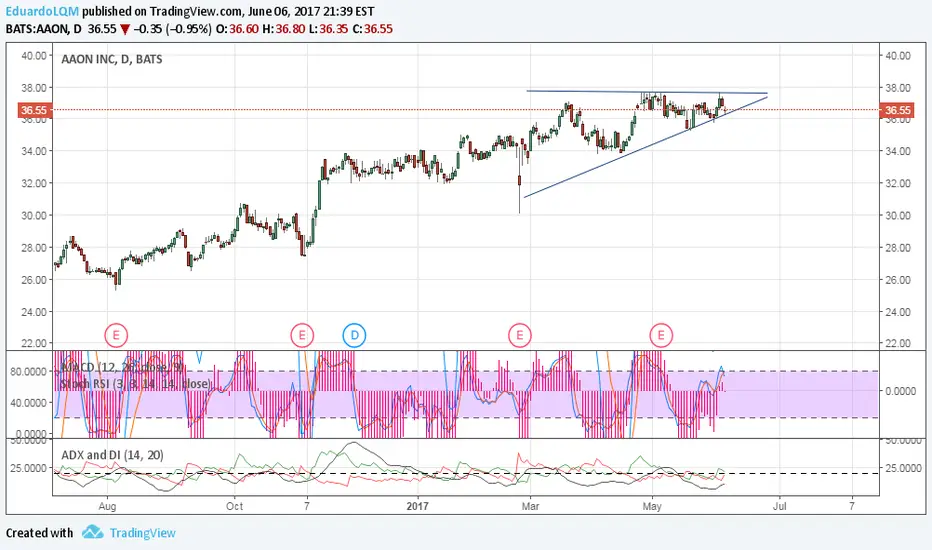
Task: Click the O:36.60 open value
Action: pyautogui.click(x=237, y=29)
